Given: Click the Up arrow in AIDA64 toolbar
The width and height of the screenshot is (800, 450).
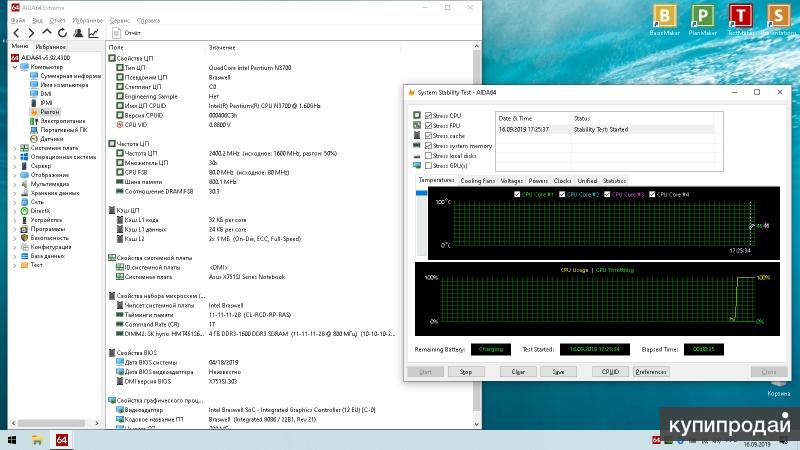Looking at the screenshot, I should 47,33.
